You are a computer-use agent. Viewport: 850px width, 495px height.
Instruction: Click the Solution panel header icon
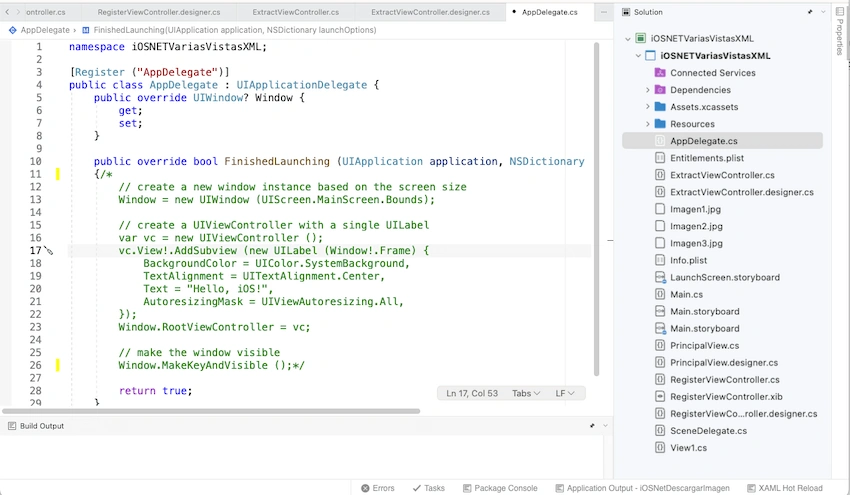point(626,12)
